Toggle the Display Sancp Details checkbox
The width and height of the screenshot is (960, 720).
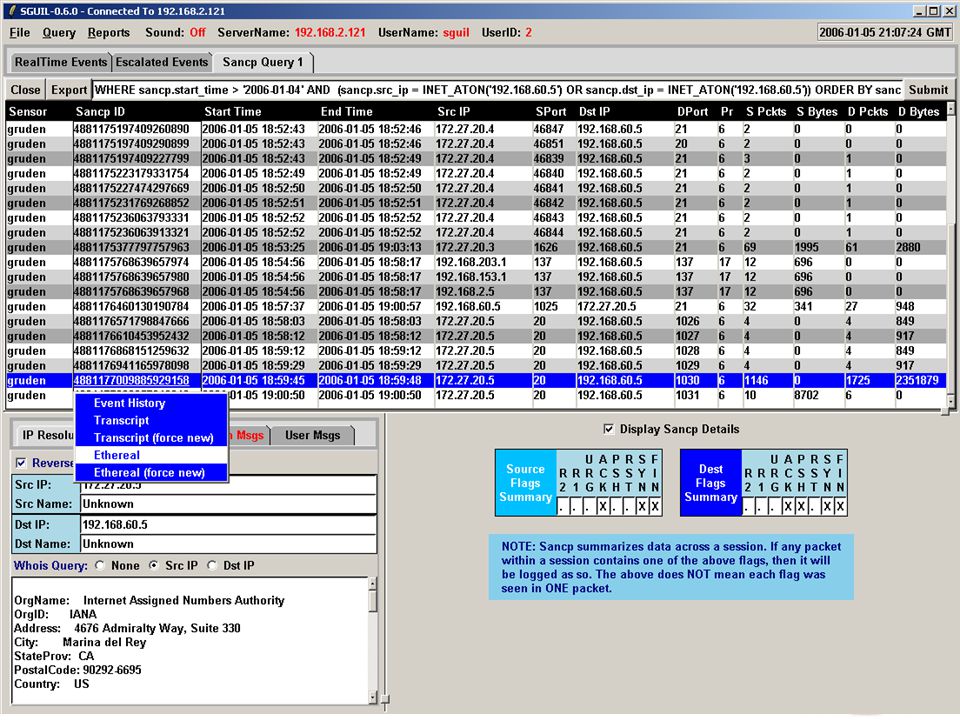[x=608, y=429]
